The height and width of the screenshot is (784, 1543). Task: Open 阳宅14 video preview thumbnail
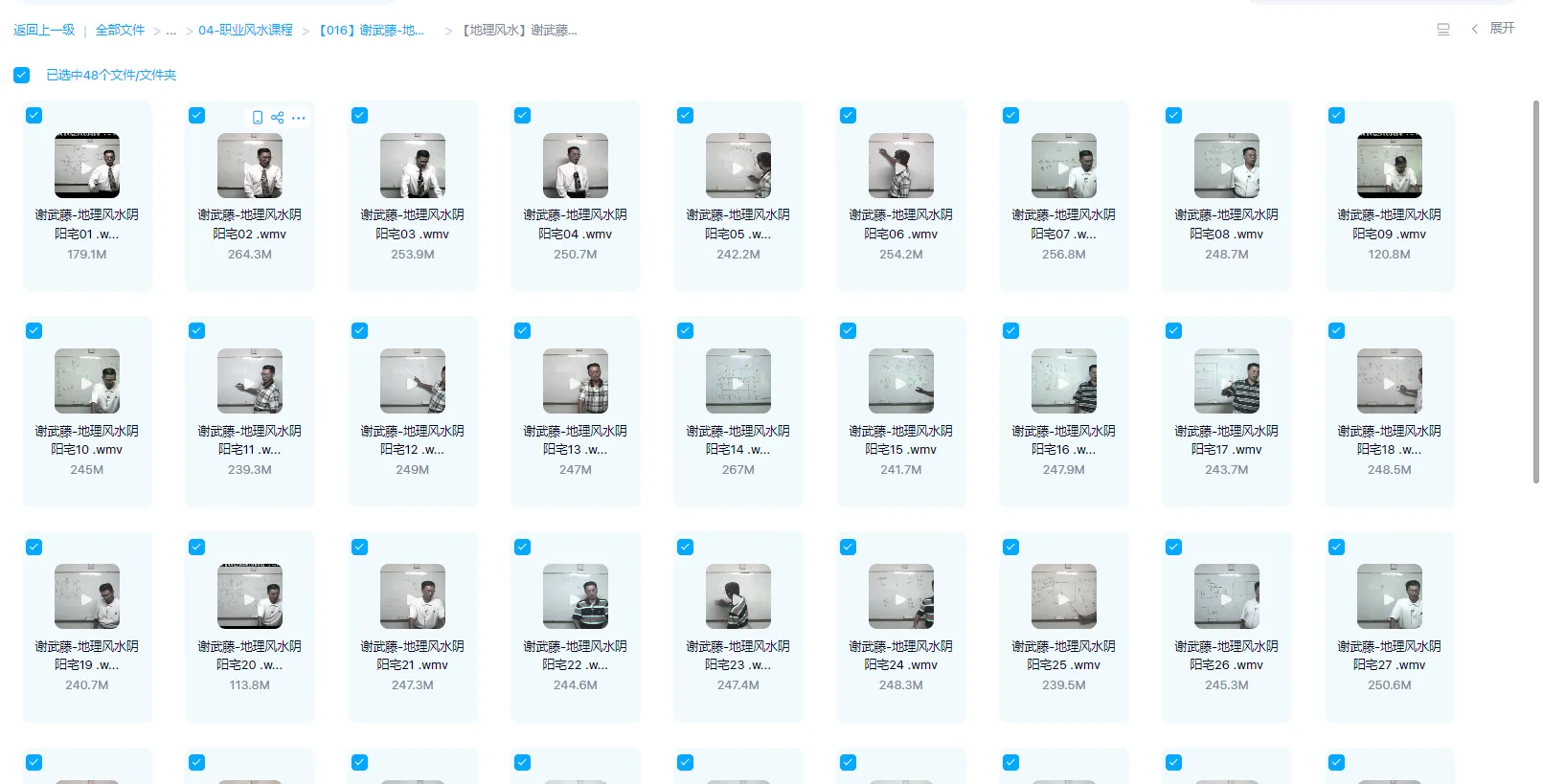[x=737, y=382]
